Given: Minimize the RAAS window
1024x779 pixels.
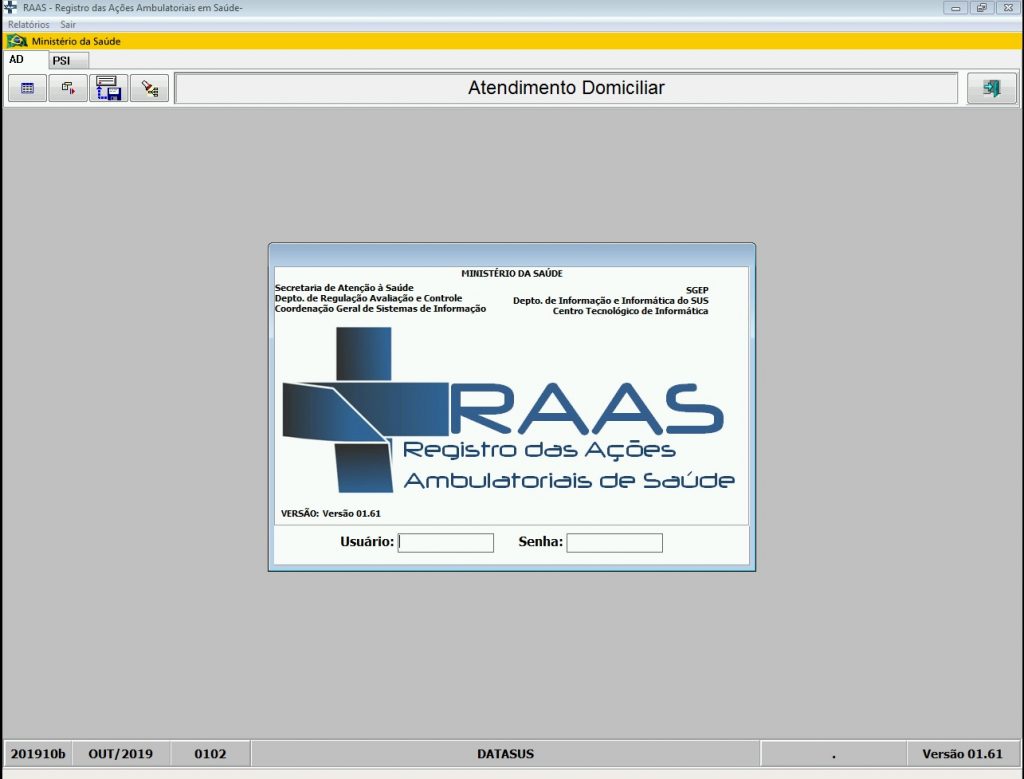Looking at the screenshot, I should 955,8.
